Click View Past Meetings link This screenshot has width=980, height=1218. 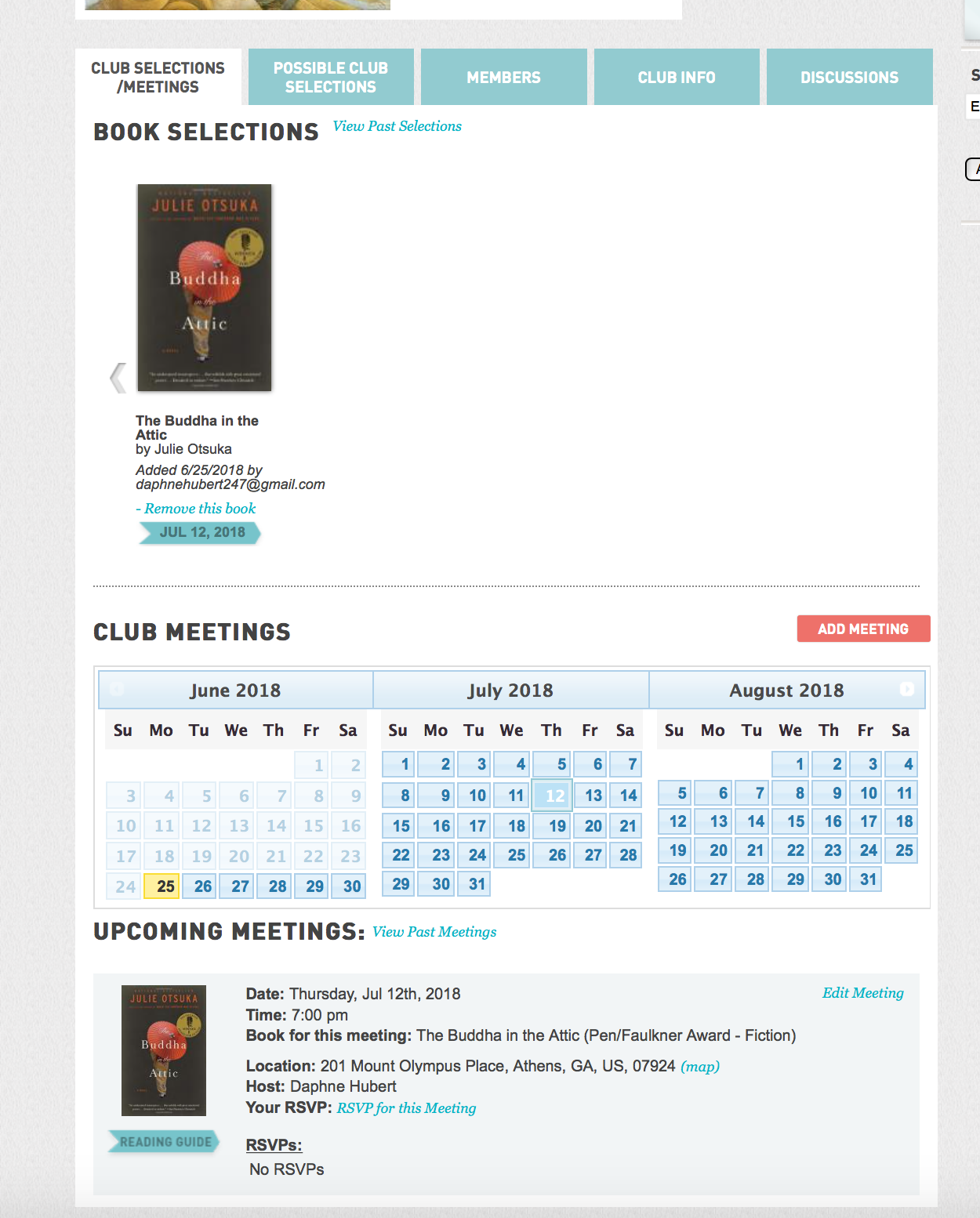[x=434, y=932]
